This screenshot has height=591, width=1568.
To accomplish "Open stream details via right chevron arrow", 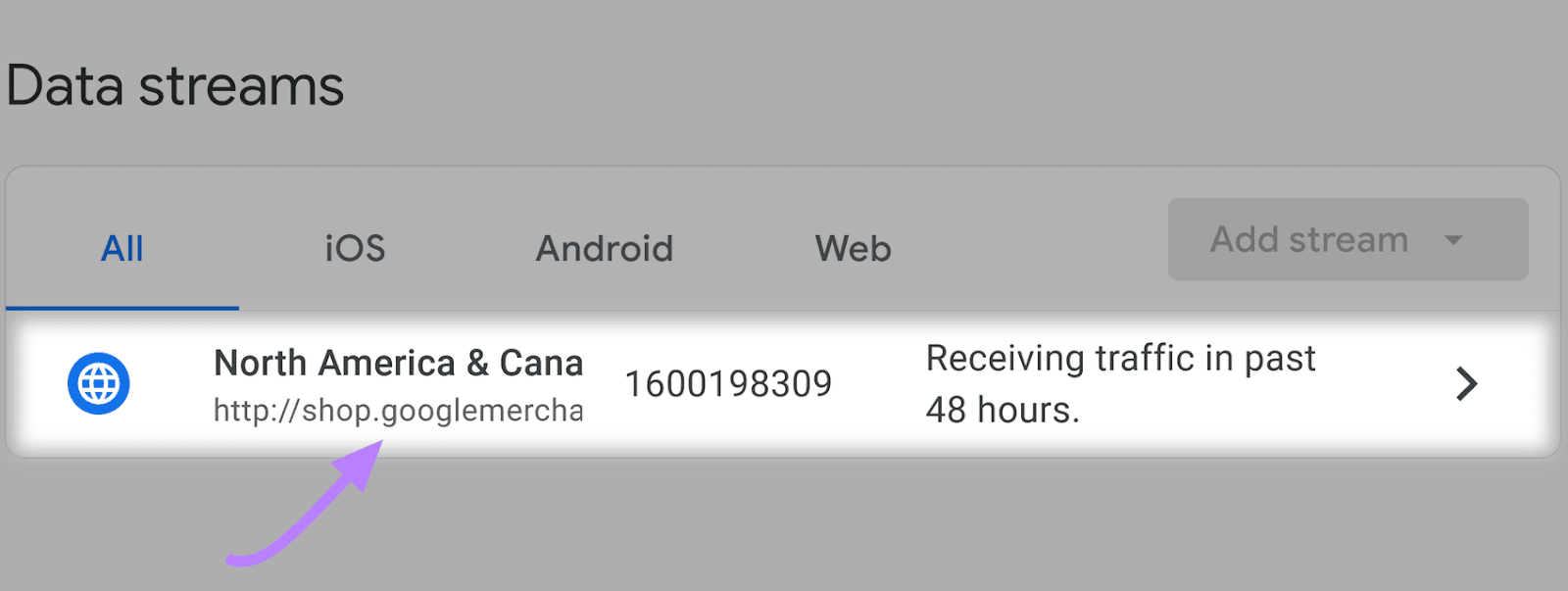I will pyautogui.click(x=1465, y=383).
